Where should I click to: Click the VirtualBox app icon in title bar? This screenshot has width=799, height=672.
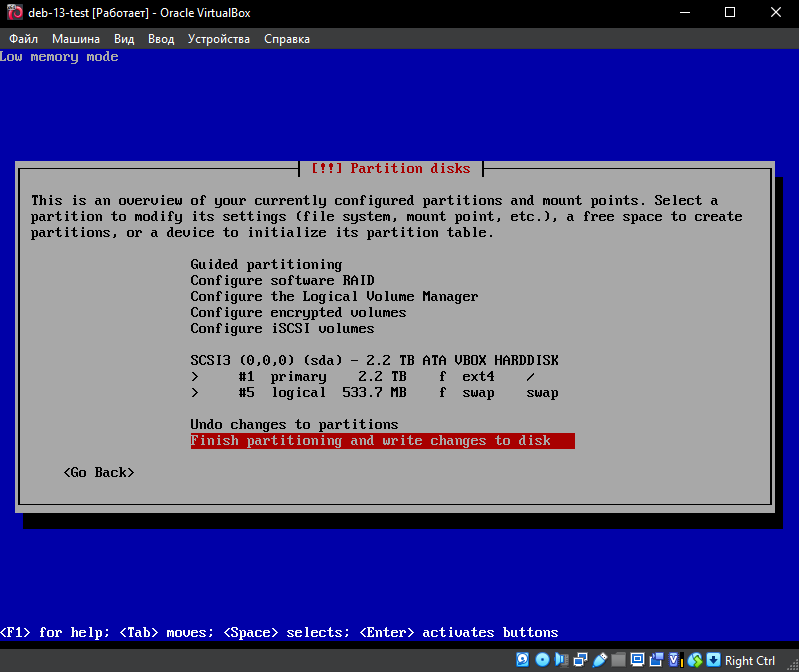[12, 13]
